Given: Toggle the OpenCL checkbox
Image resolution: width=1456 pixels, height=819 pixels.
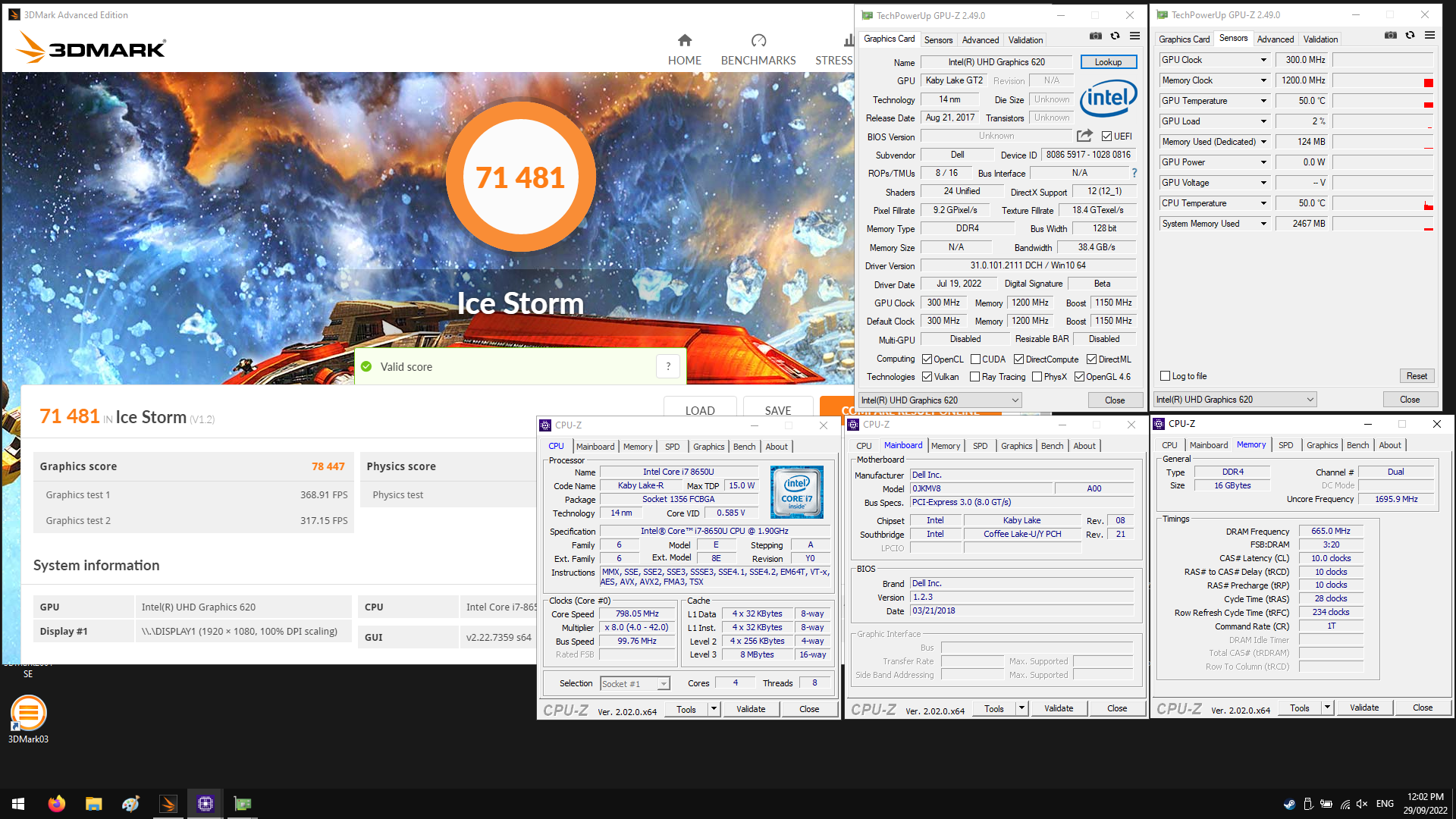Looking at the screenshot, I should click(x=927, y=359).
